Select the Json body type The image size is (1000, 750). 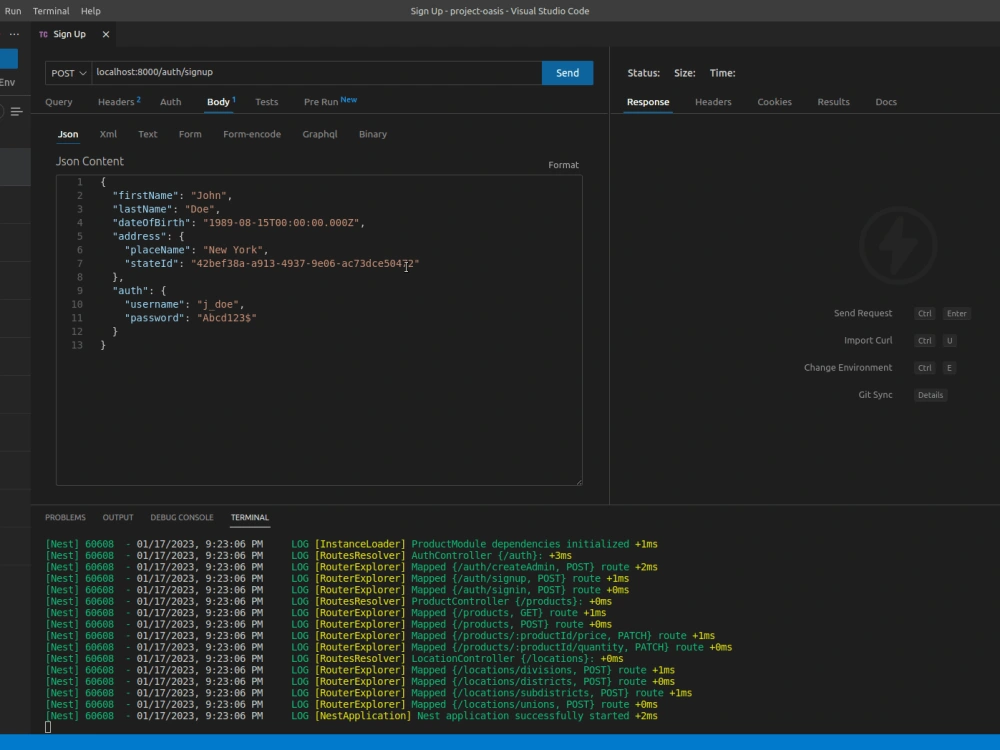68,135
